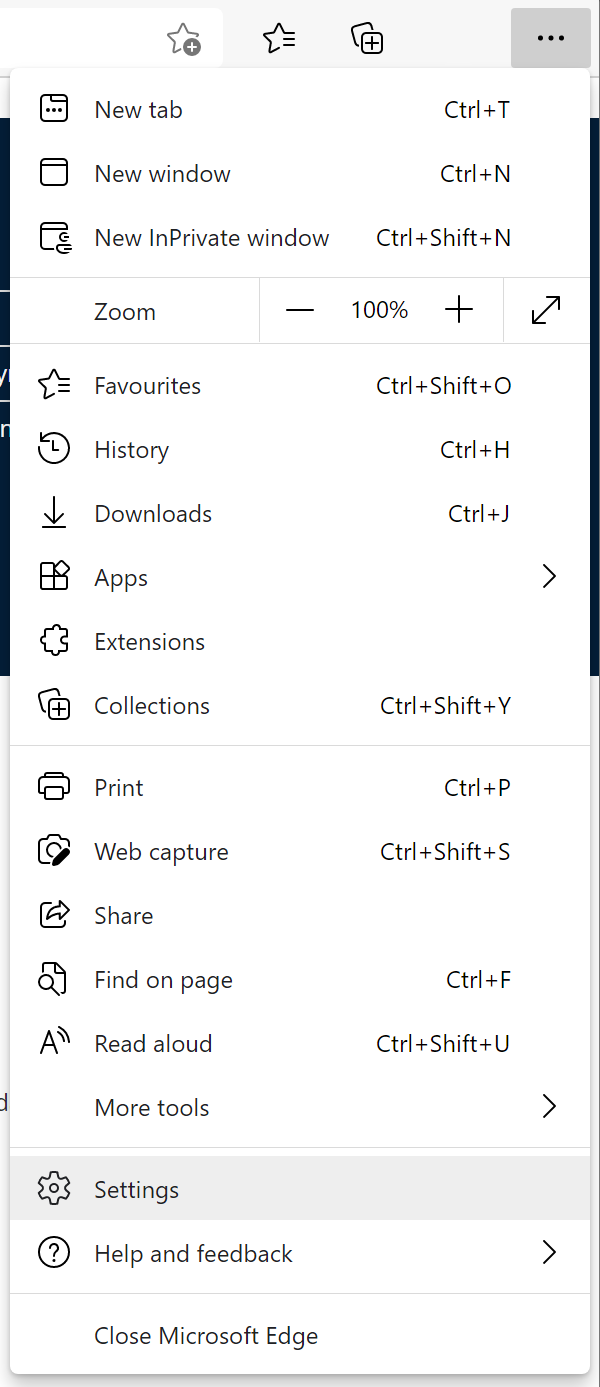Click the Help and feedback question icon

click(x=54, y=1253)
